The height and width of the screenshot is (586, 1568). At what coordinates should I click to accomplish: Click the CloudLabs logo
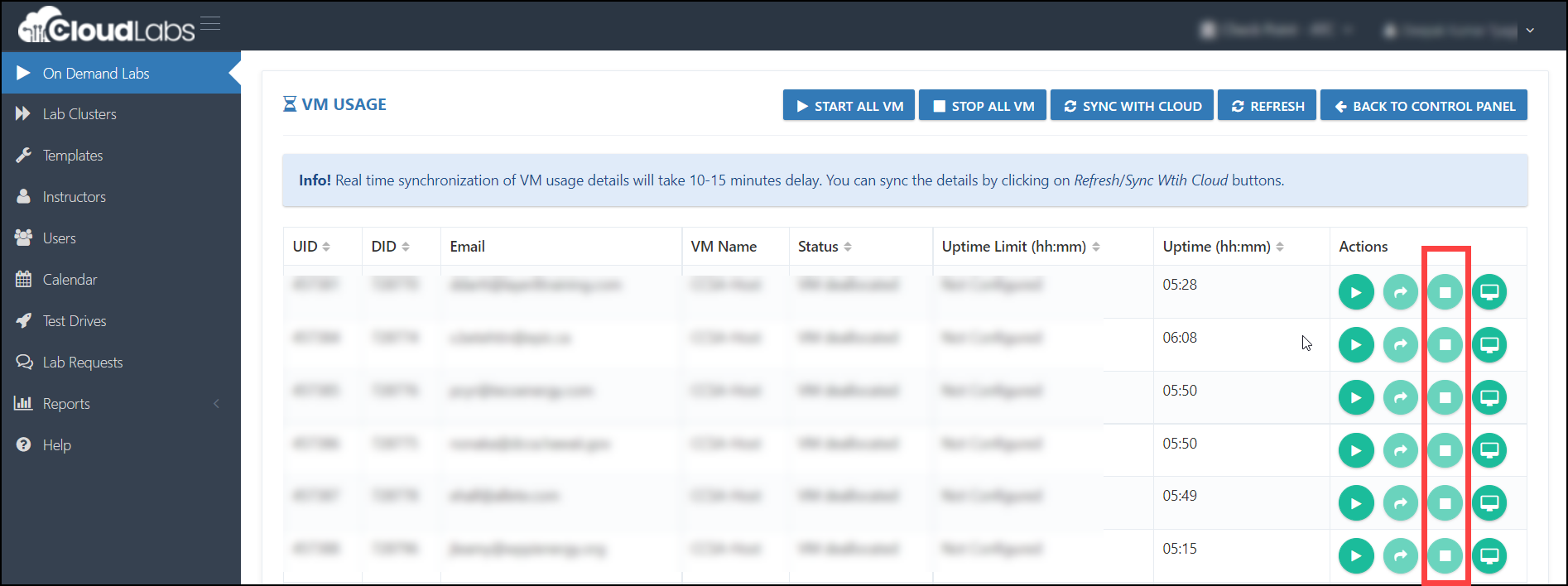pos(107,26)
